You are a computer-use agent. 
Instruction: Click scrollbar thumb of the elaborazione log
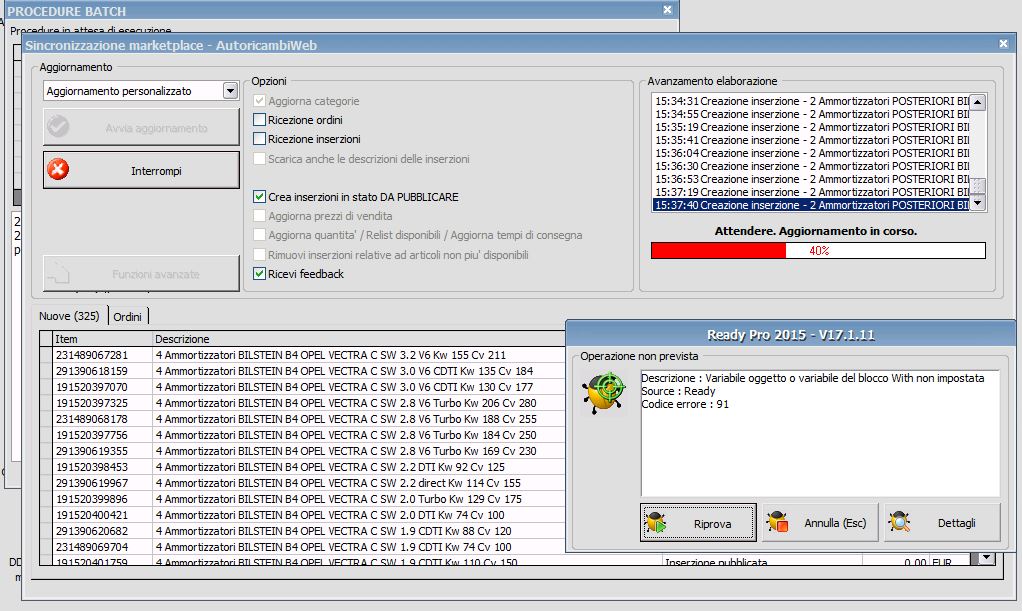(x=978, y=186)
